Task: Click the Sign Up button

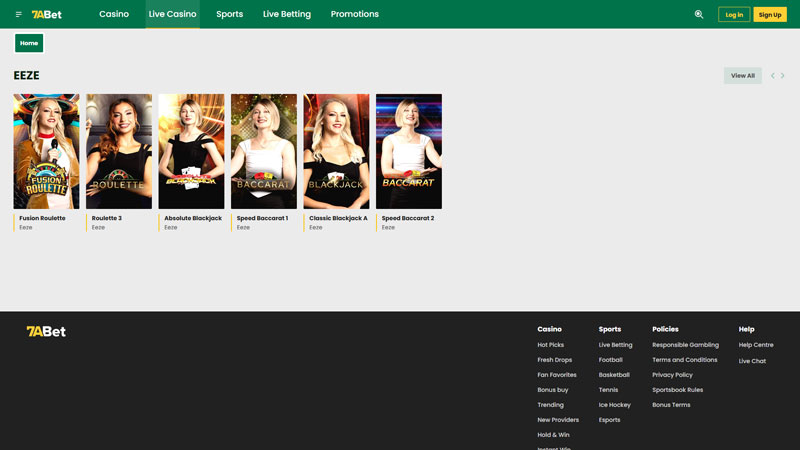Action: 770,14
